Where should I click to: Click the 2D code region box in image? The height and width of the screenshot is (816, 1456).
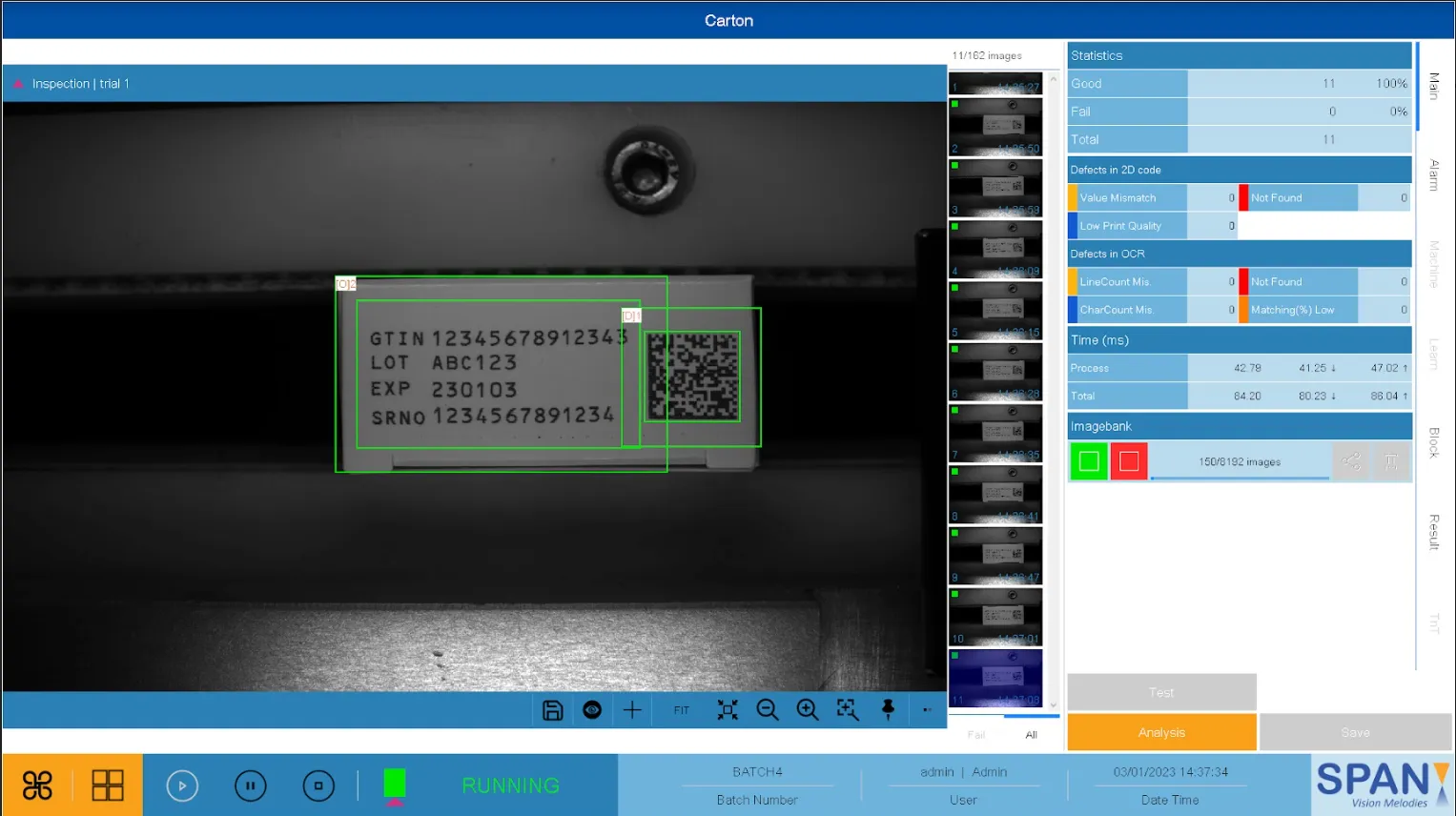[691, 377]
